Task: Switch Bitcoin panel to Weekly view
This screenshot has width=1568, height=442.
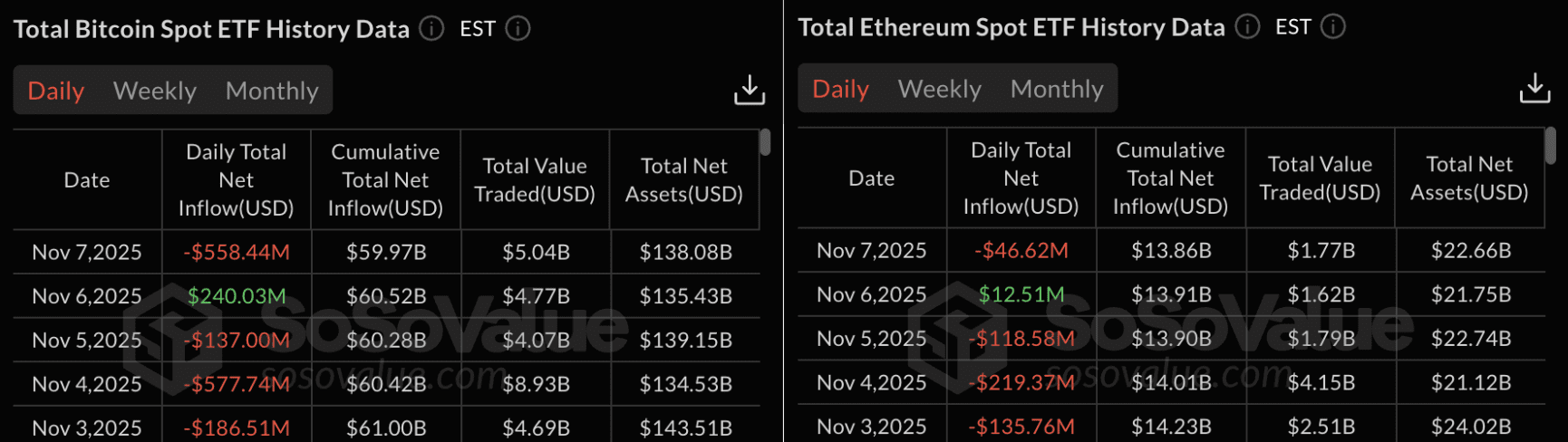Action: [x=155, y=91]
